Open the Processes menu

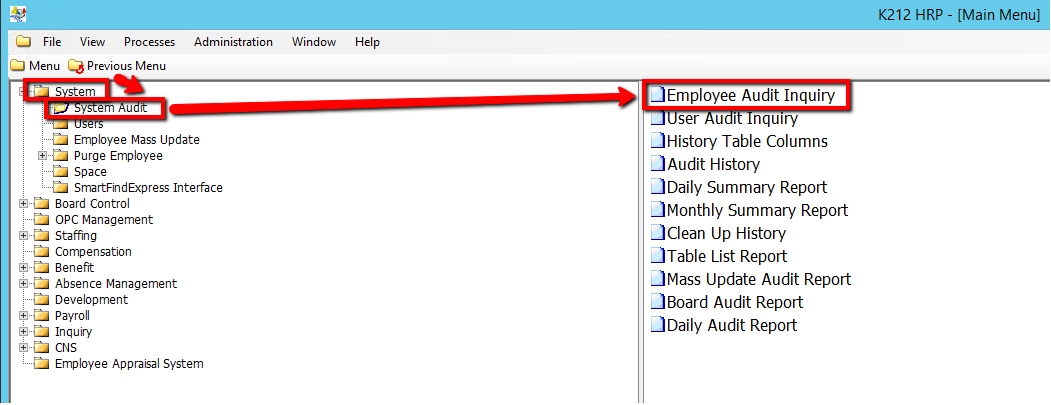click(x=149, y=42)
